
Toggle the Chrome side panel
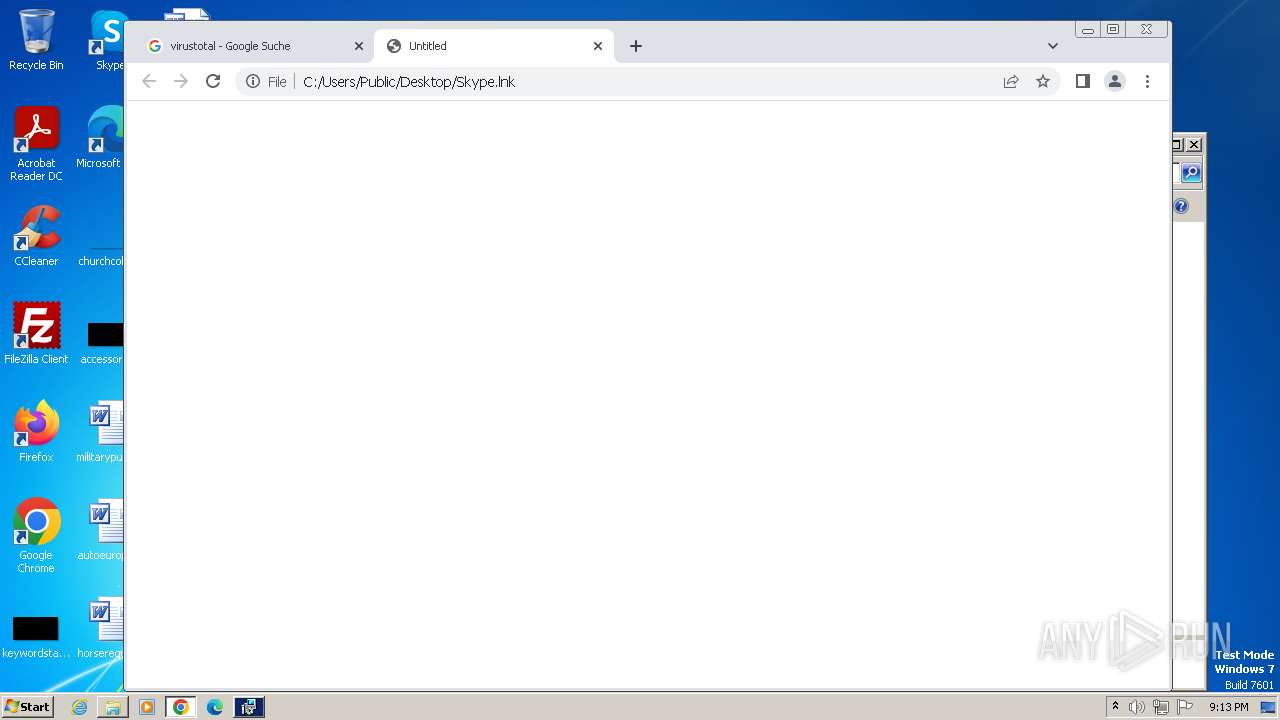pyautogui.click(x=1083, y=82)
